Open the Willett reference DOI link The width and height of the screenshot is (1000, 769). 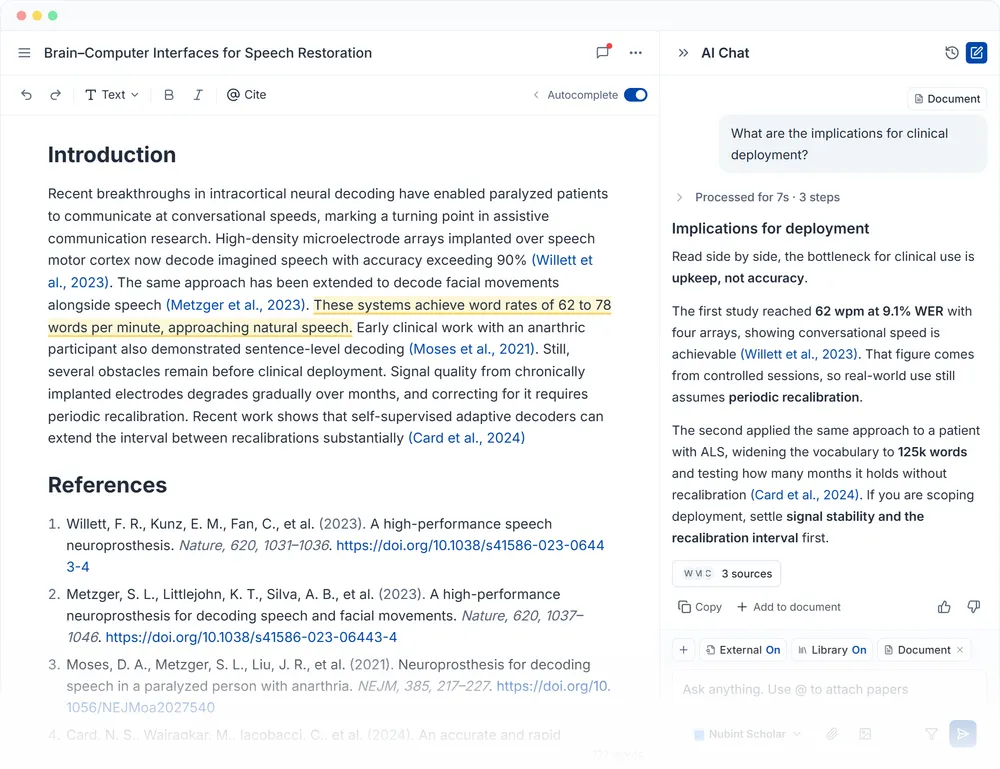point(470,545)
